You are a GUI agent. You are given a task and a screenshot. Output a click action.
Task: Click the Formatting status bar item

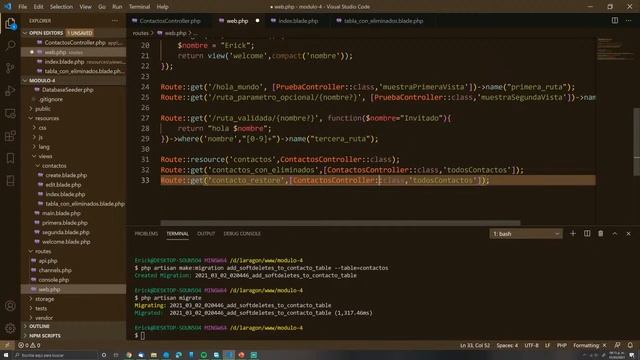coord(590,345)
